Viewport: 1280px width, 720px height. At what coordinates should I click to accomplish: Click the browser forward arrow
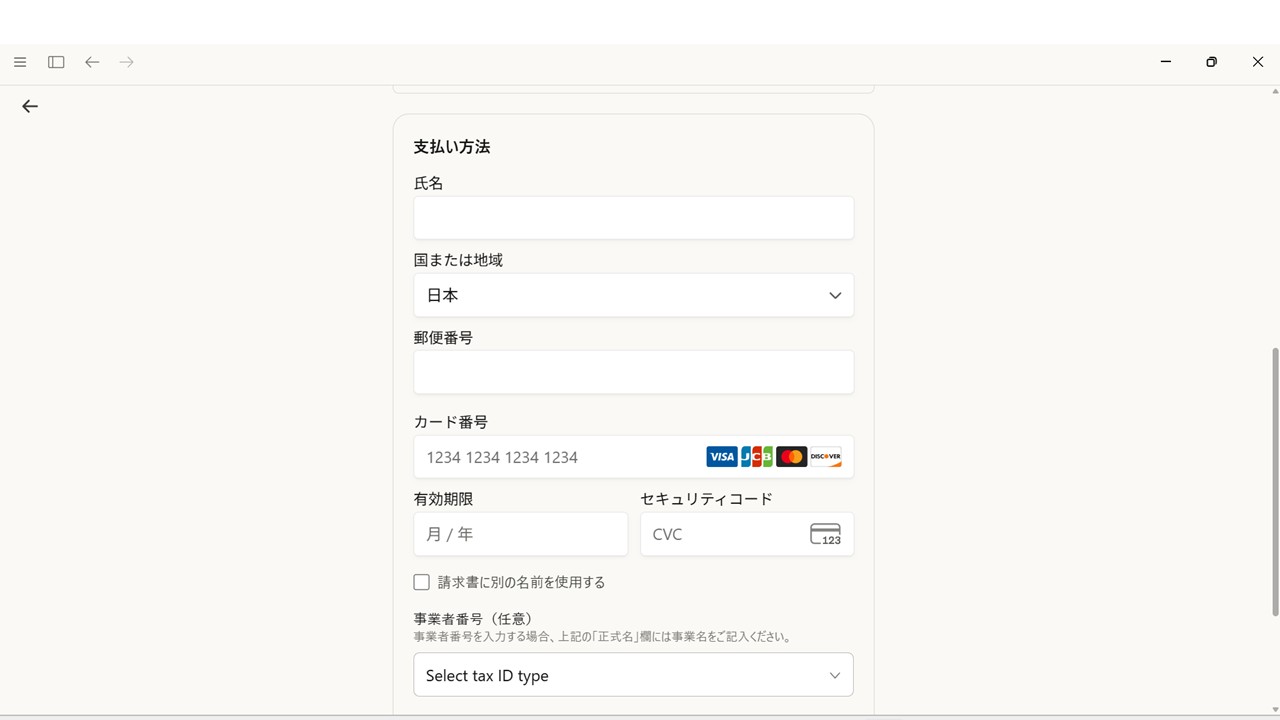click(126, 62)
